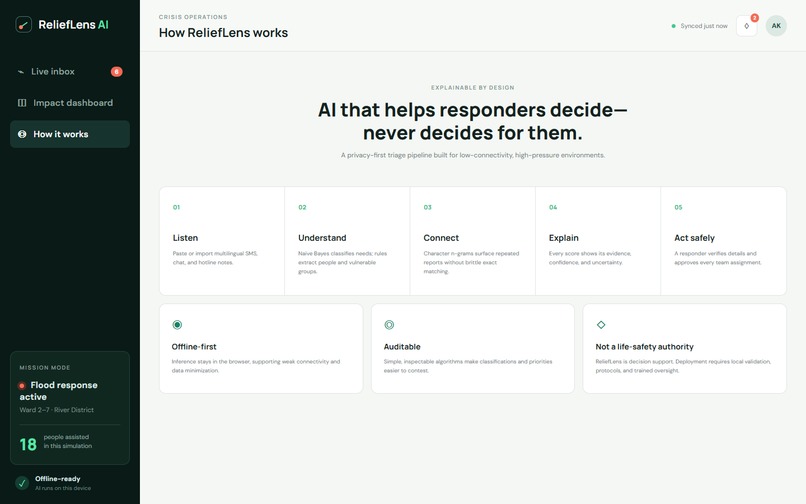Click the ReliefLens AI logo icon
Image resolution: width=806 pixels, height=504 pixels.
click(x=24, y=24)
